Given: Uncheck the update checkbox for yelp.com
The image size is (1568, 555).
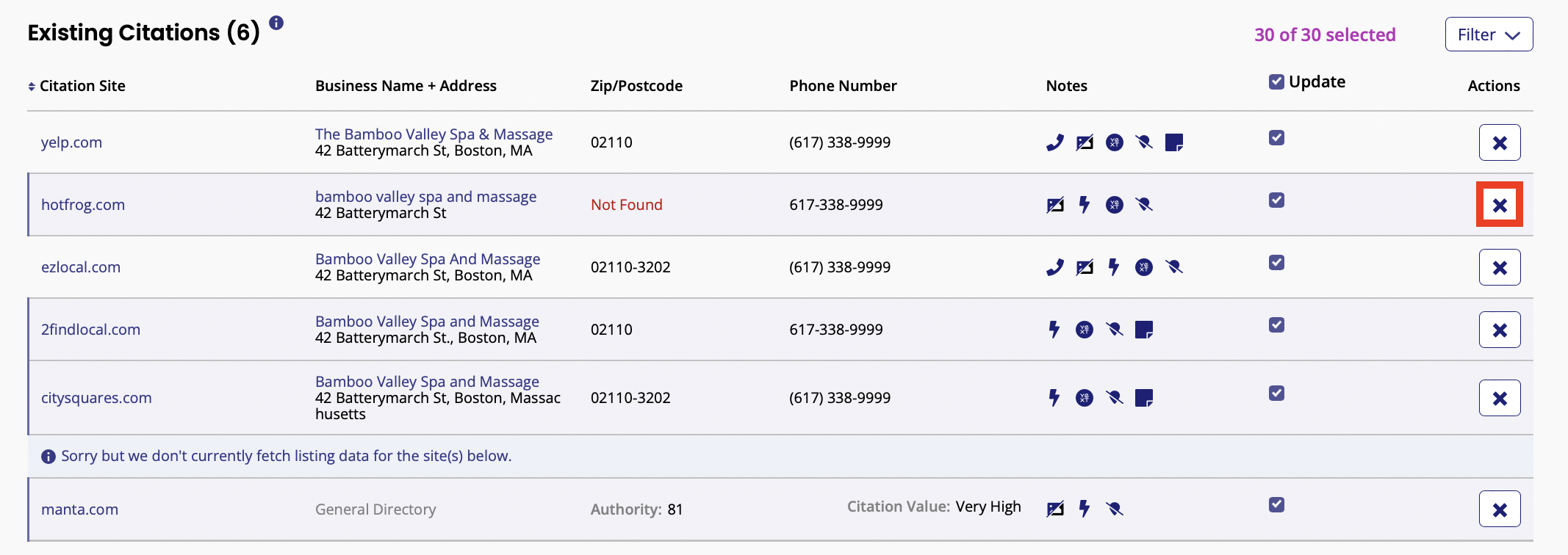Looking at the screenshot, I should (x=1277, y=138).
